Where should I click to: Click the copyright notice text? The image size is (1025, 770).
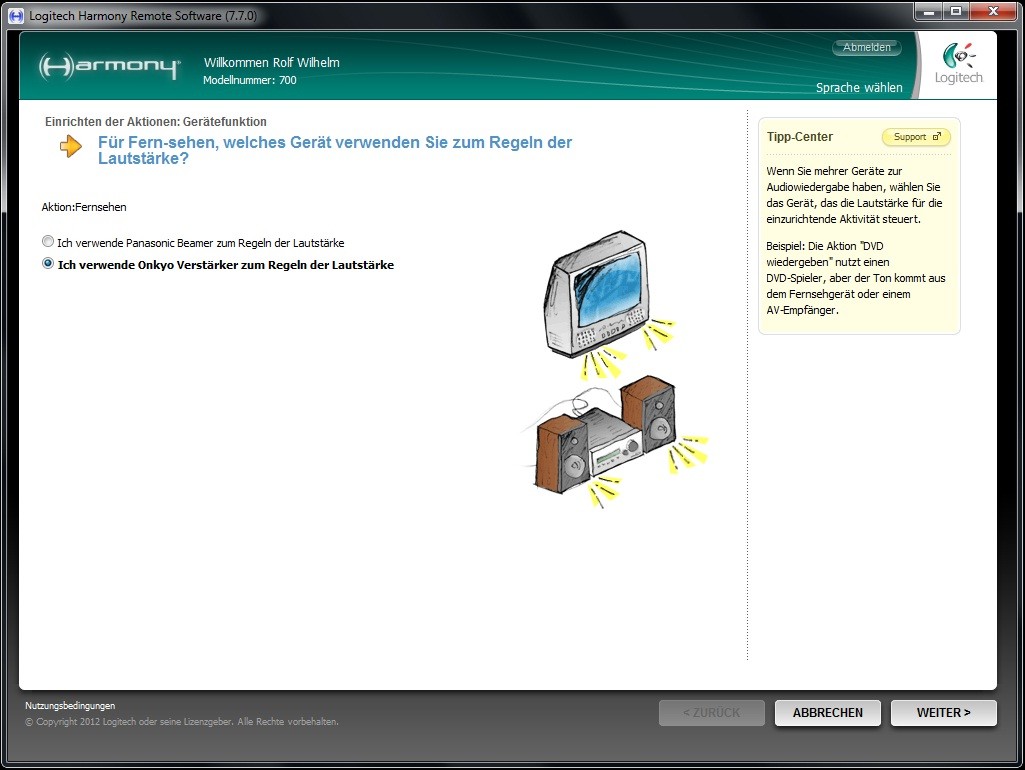point(182,722)
